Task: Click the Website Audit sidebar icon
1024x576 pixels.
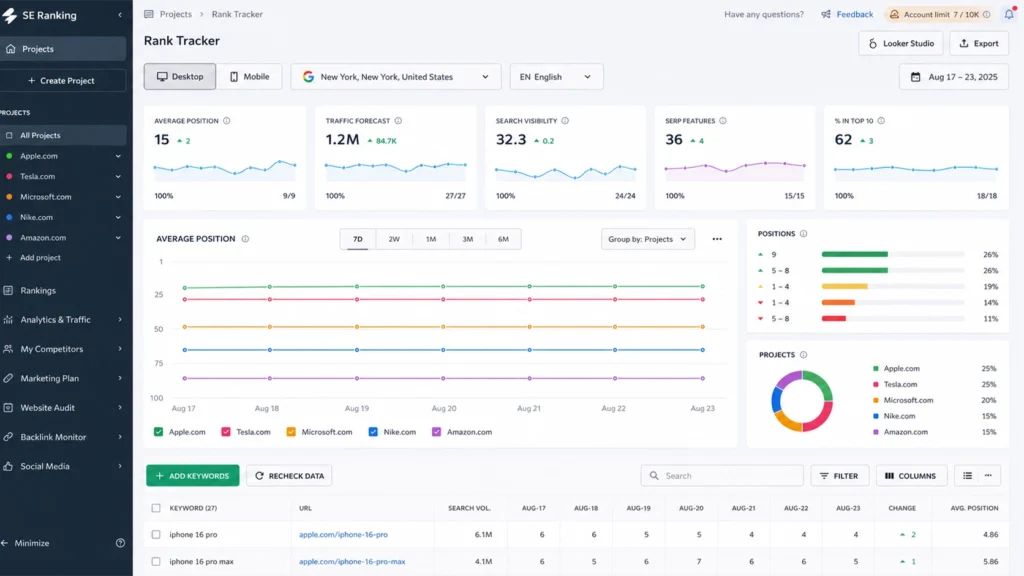Action: tap(8, 408)
